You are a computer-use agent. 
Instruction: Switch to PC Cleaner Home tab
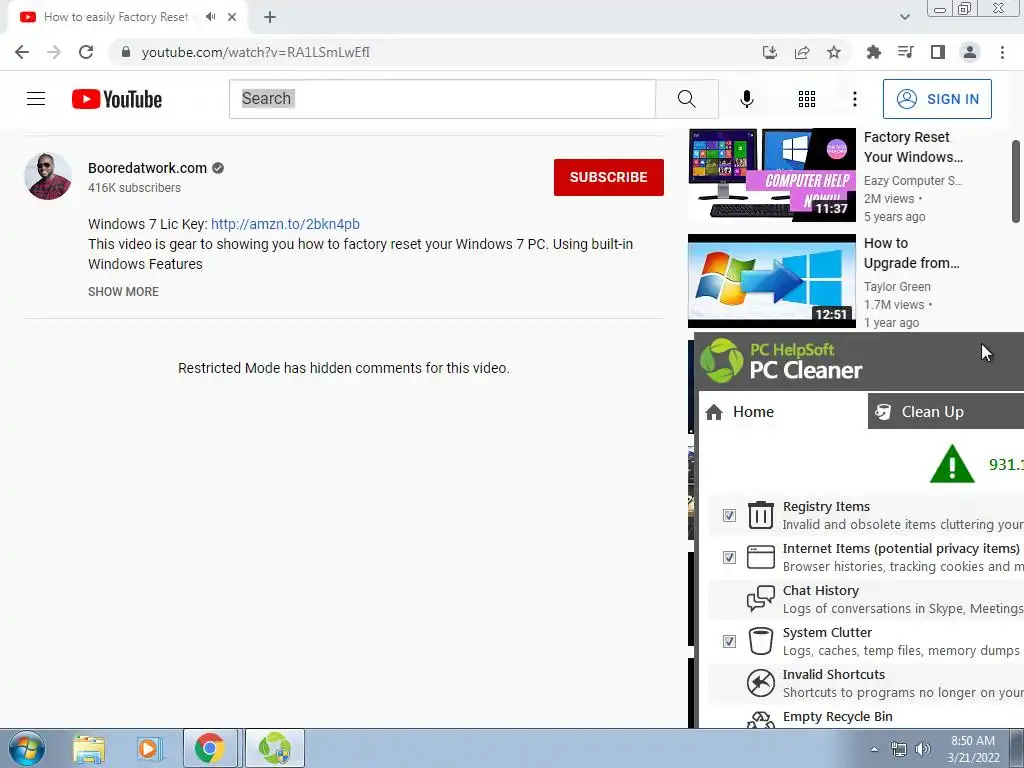pos(783,411)
